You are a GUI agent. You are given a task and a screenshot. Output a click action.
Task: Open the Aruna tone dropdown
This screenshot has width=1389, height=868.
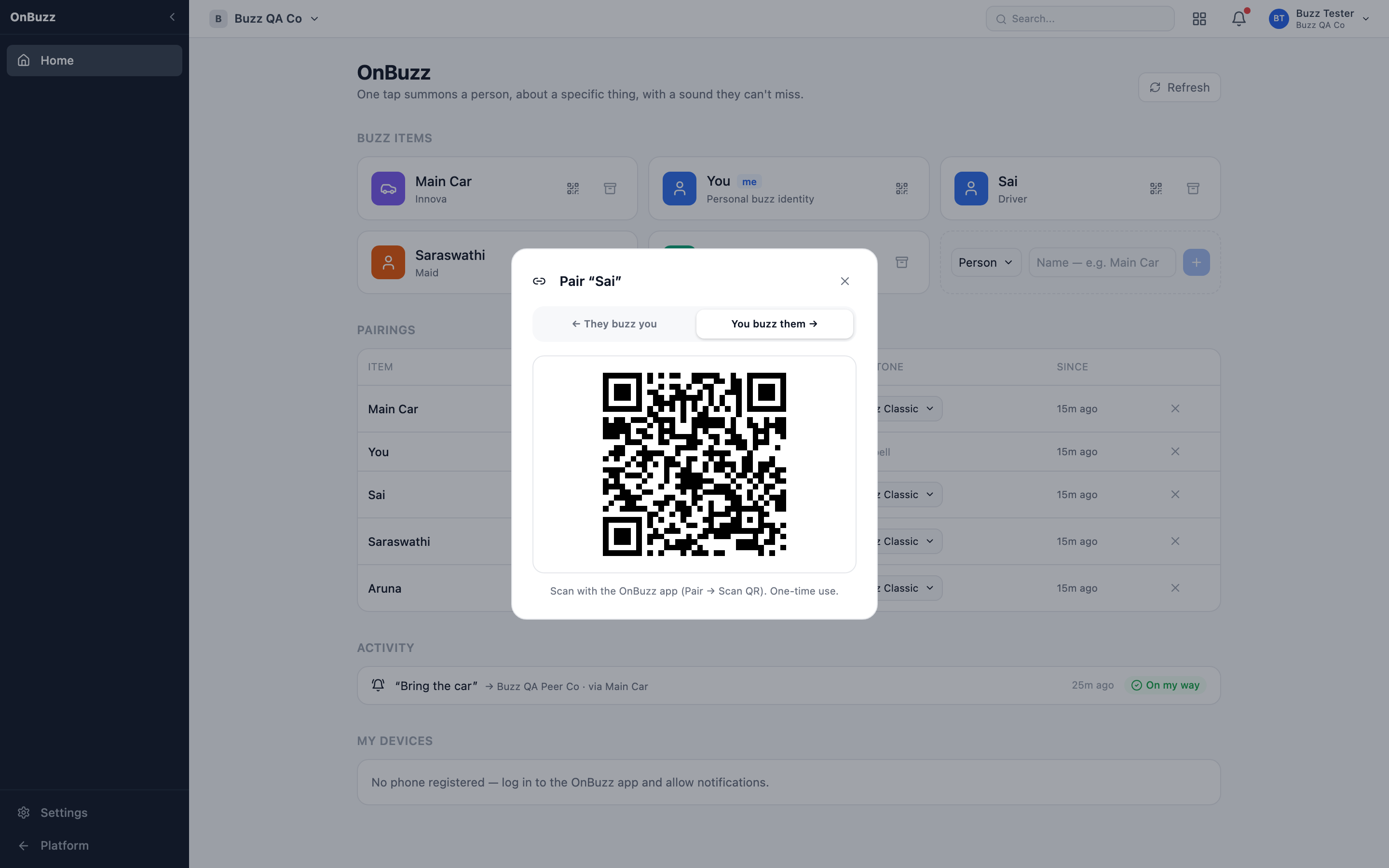click(x=909, y=588)
